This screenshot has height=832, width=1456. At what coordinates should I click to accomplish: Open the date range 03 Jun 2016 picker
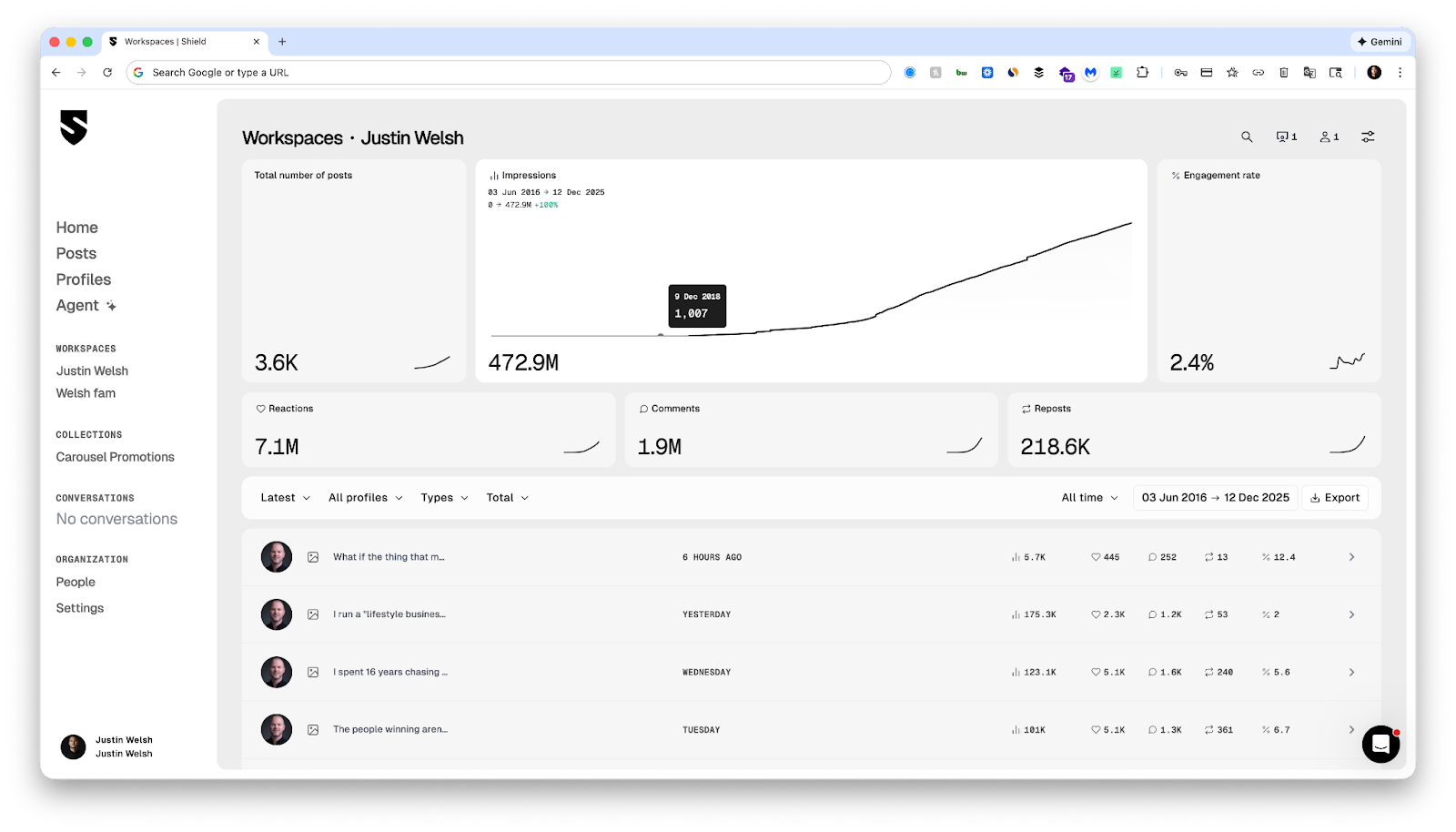(x=1216, y=498)
